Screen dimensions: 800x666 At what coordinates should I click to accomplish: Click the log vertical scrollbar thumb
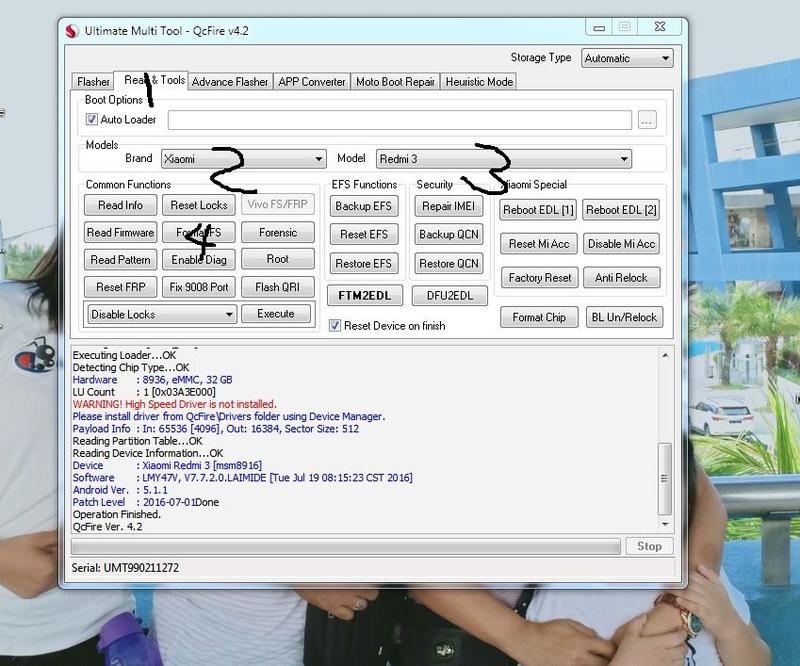tap(665, 479)
